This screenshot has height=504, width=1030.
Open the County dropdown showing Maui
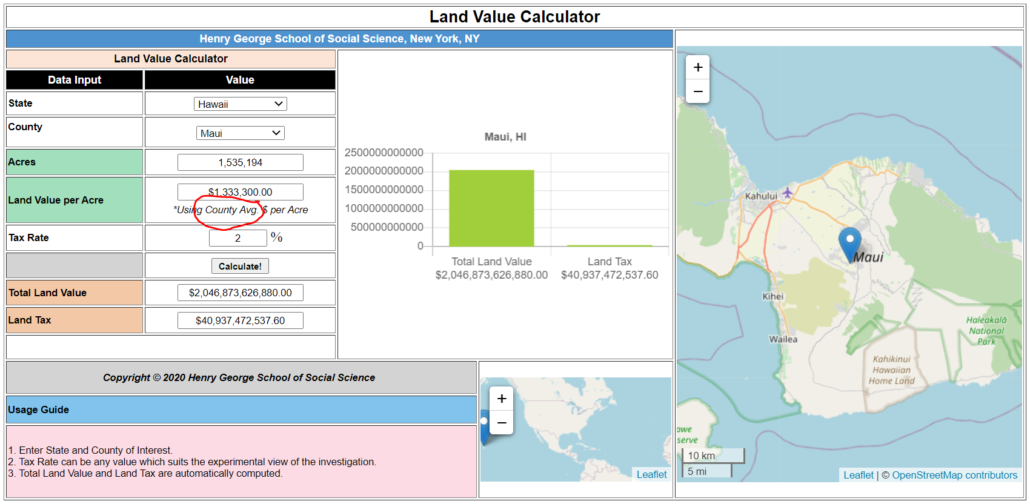click(240, 133)
